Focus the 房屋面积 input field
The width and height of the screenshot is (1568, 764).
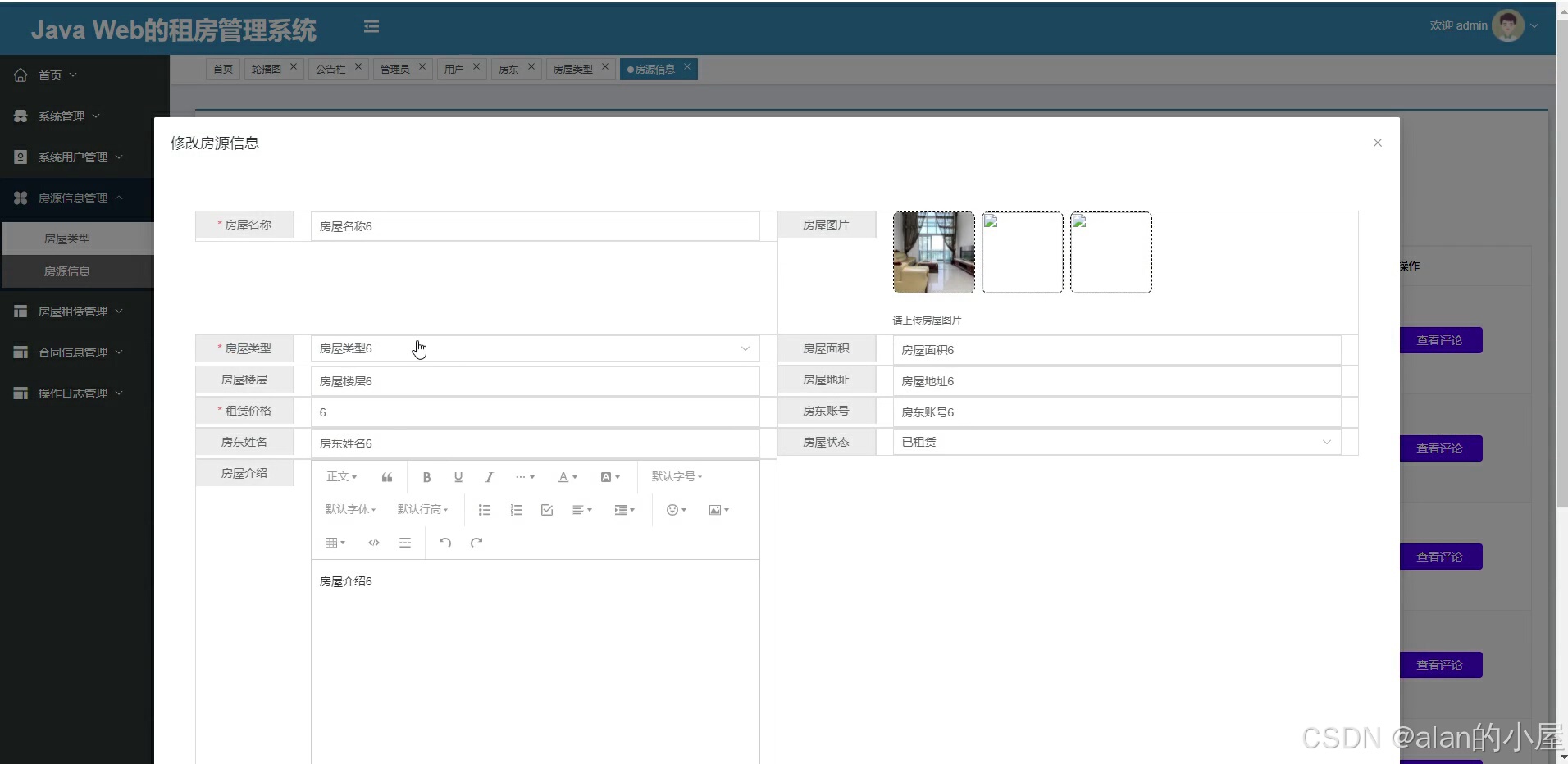click(x=1116, y=350)
